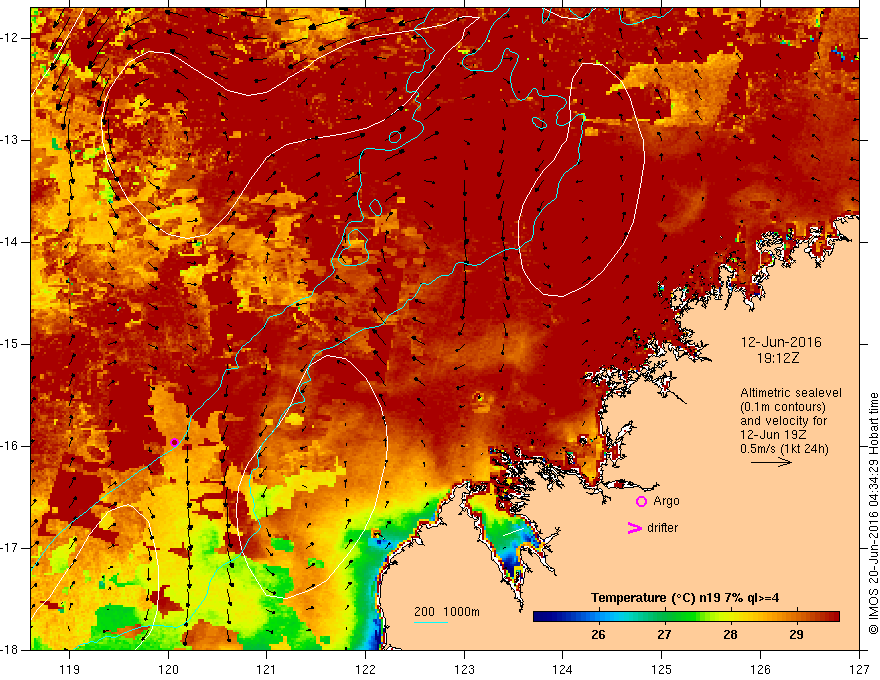The image size is (880, 680).
Task: Click the latitude label -13 on the left axis
Action: [10, 140]
